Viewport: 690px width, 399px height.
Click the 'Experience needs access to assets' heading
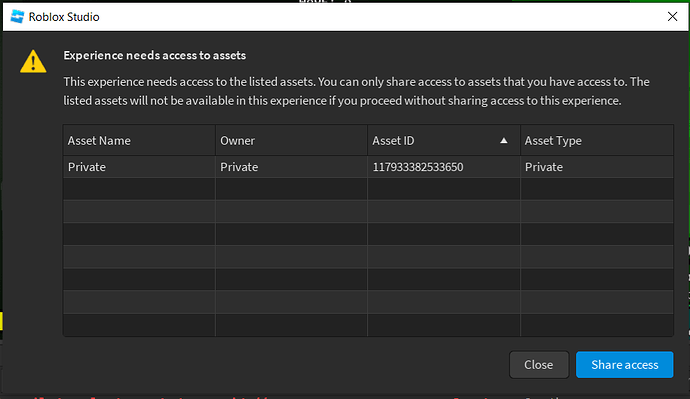point(154,55)
